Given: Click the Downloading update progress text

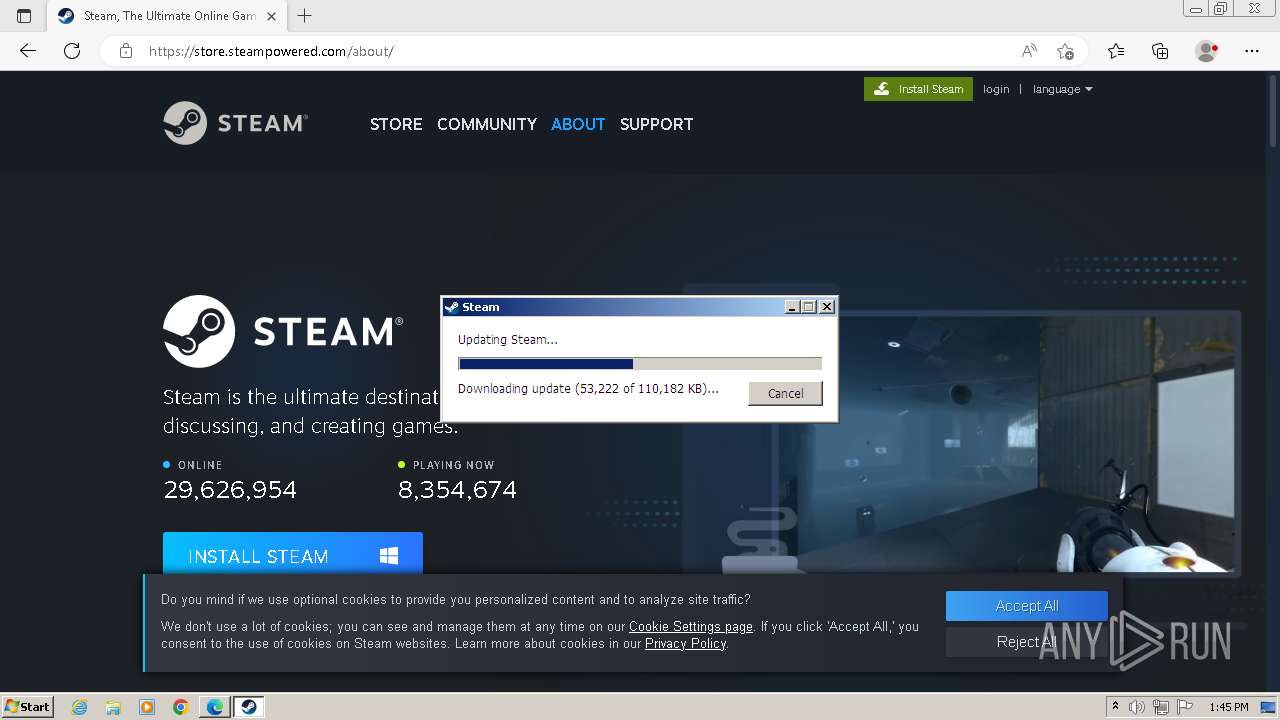Looking at the screenshot, I should pyautogui.click(x=588, y=389).
